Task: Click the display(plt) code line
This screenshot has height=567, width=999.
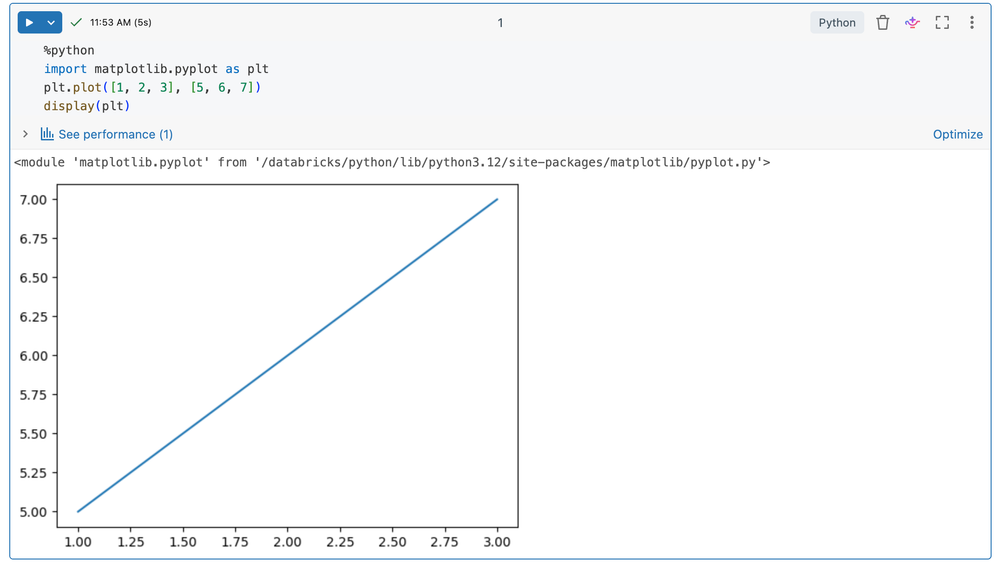Action: pyautogui.click(x=87, y=106)
